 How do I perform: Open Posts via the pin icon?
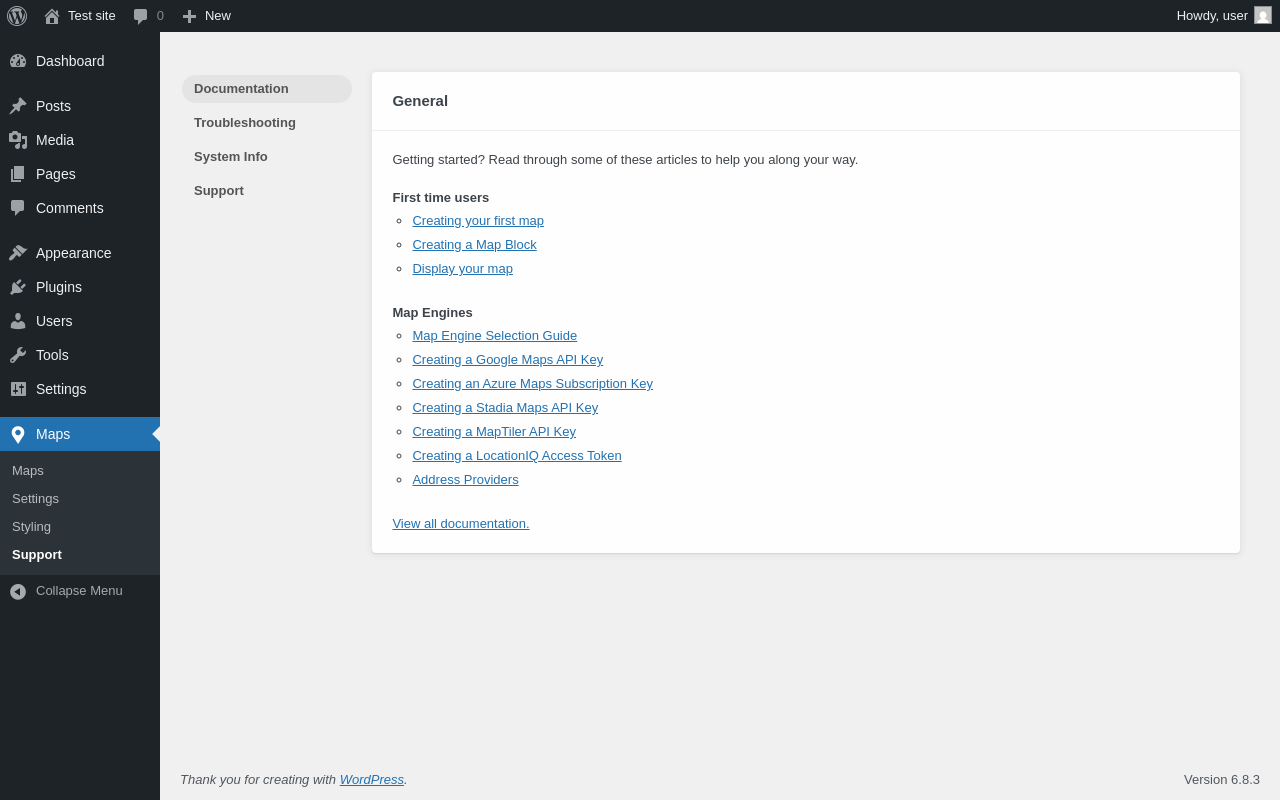[18, 106]
